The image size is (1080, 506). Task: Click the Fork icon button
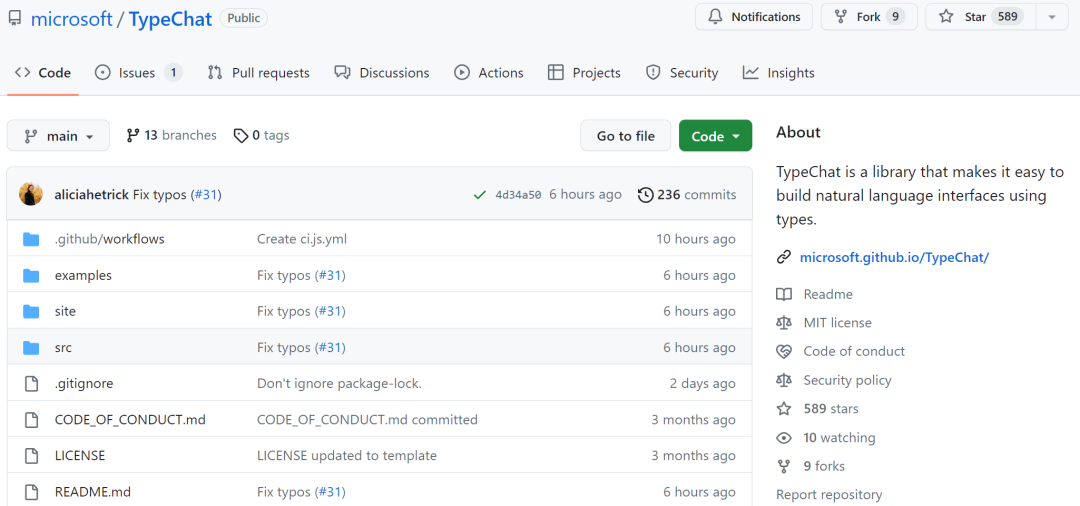click(840, 17)
